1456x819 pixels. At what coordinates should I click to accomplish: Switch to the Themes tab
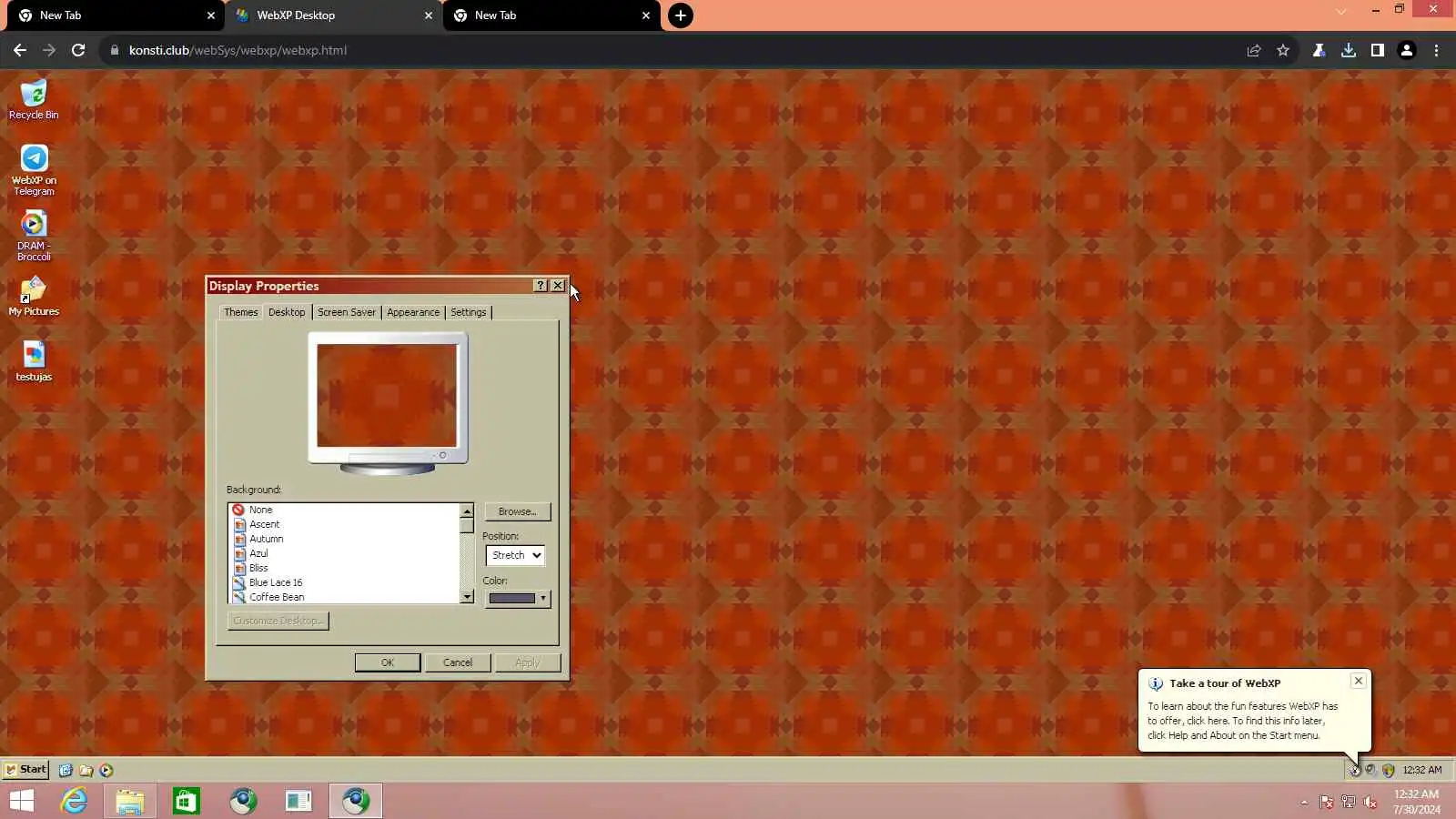pyautogui.click(x=241, y=312)
